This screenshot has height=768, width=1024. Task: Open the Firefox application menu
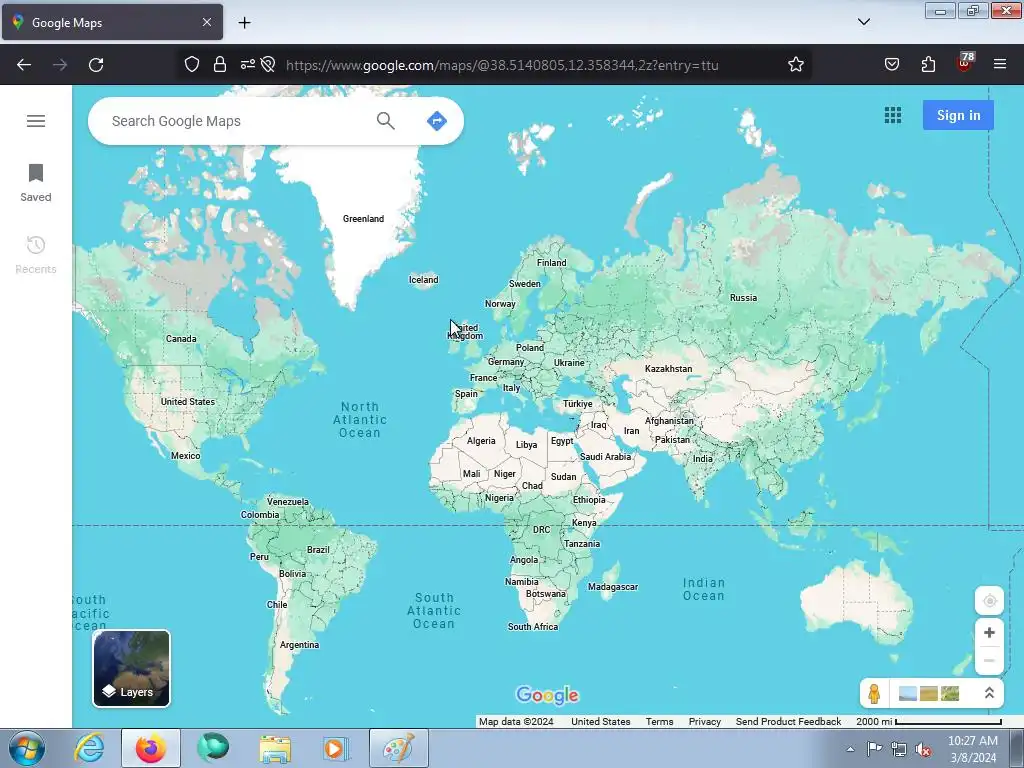click(1000, 65)
